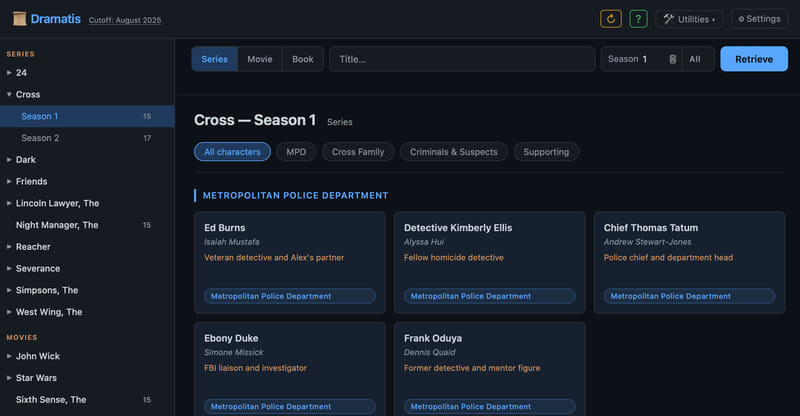Expand the Star Wars movie entry
800x416 pixels.
tap(10, 377)
